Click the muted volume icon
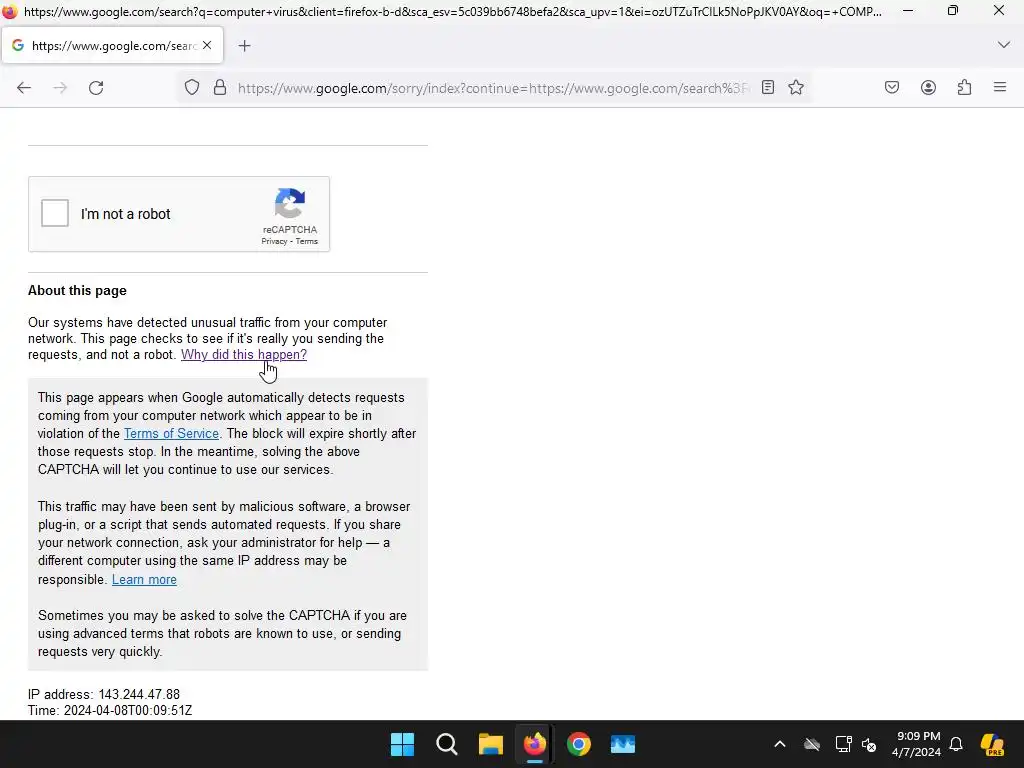Viewport: 1024px width, 768px height. tap(869, 744)
